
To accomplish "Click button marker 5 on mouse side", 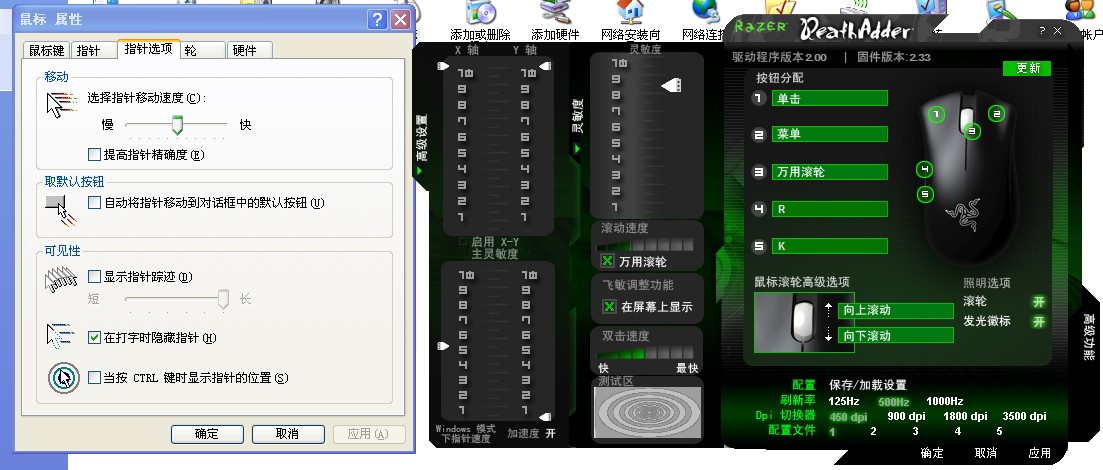I will coord(925,194).
